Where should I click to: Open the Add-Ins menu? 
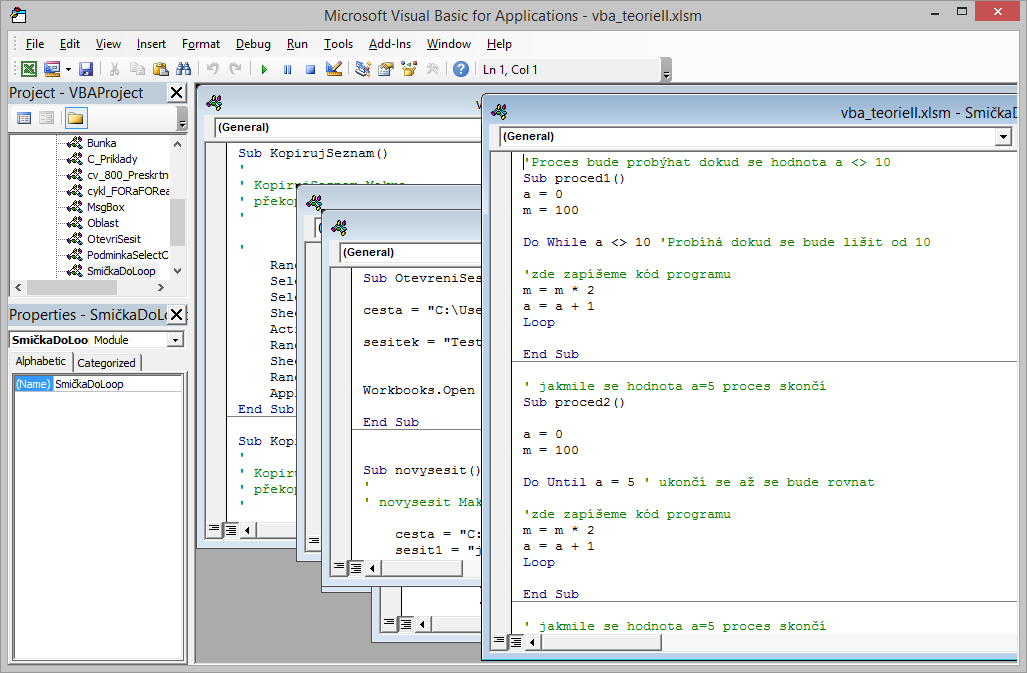[390, 44]
